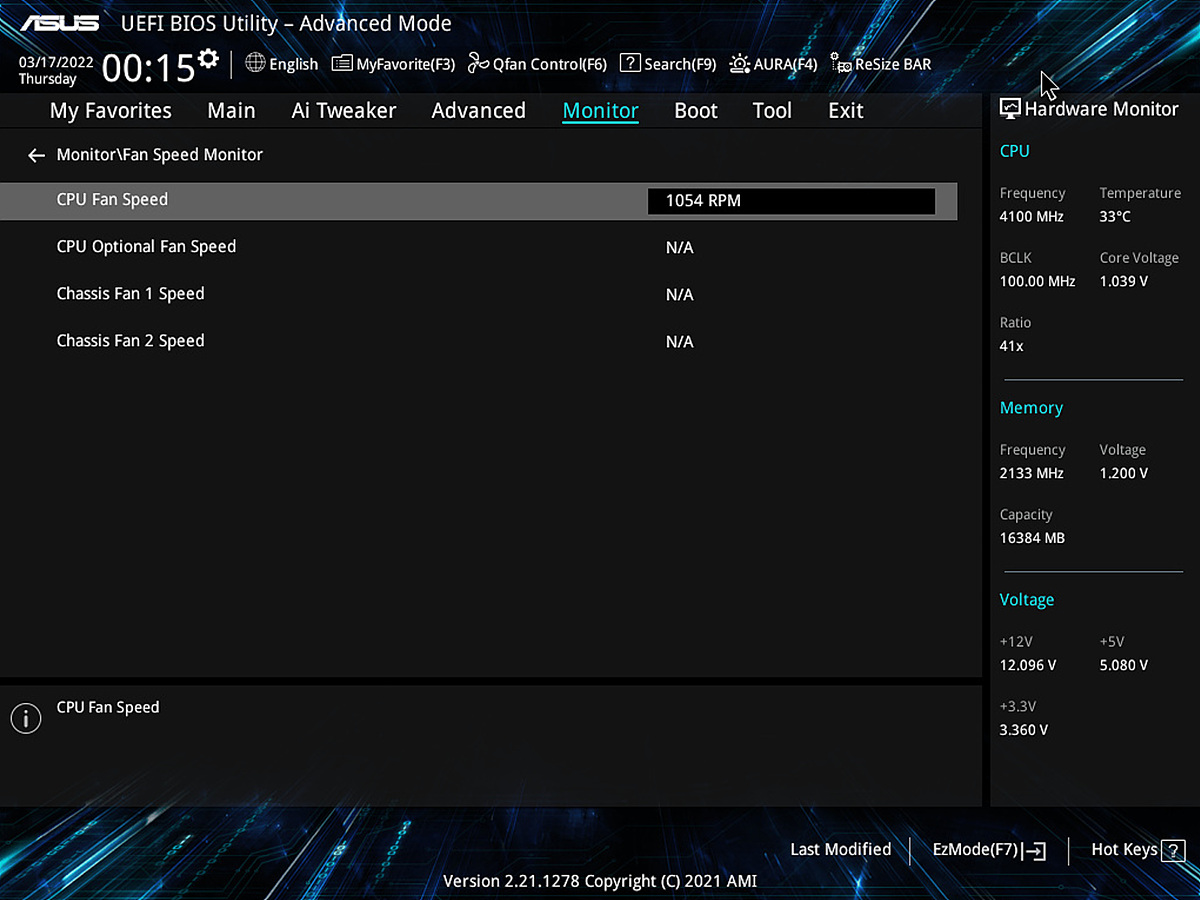This screenshot has height=900, width=1200.
Task: Click the info icon in help pane
Action: [x=25, y=718]
